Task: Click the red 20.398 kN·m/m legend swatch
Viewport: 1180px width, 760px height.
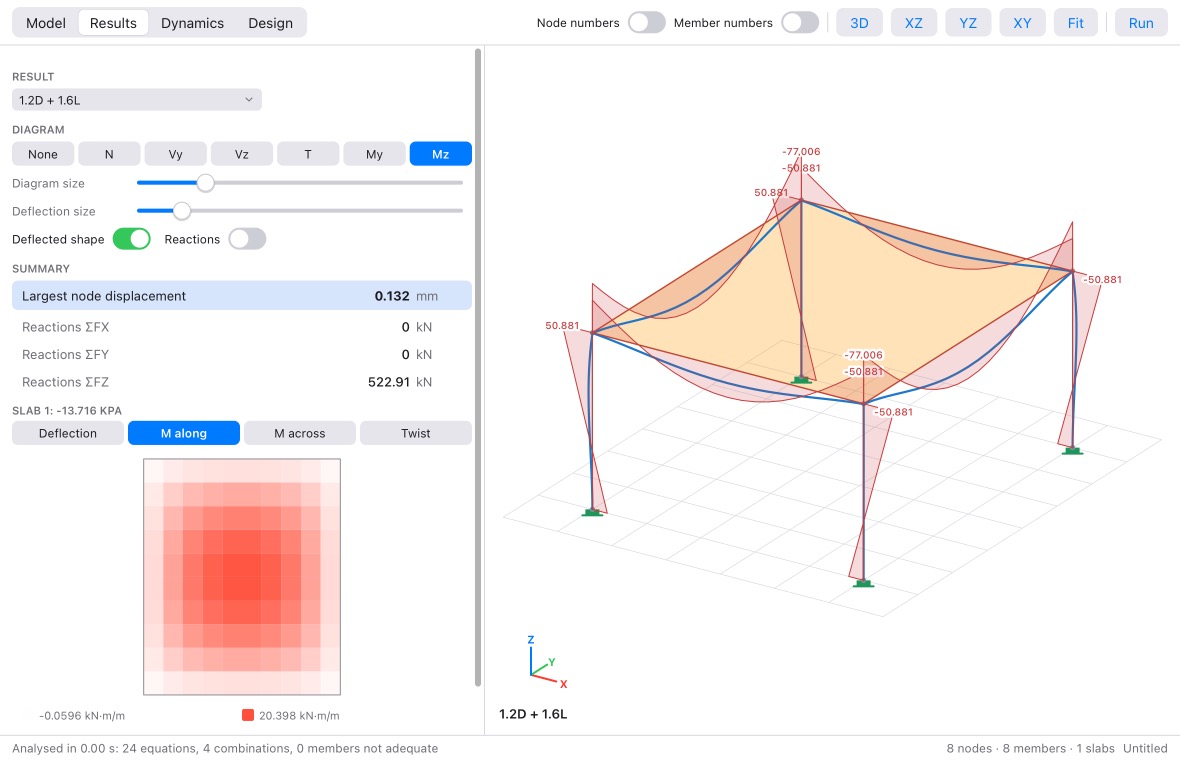Action: [x=248, y=715]
